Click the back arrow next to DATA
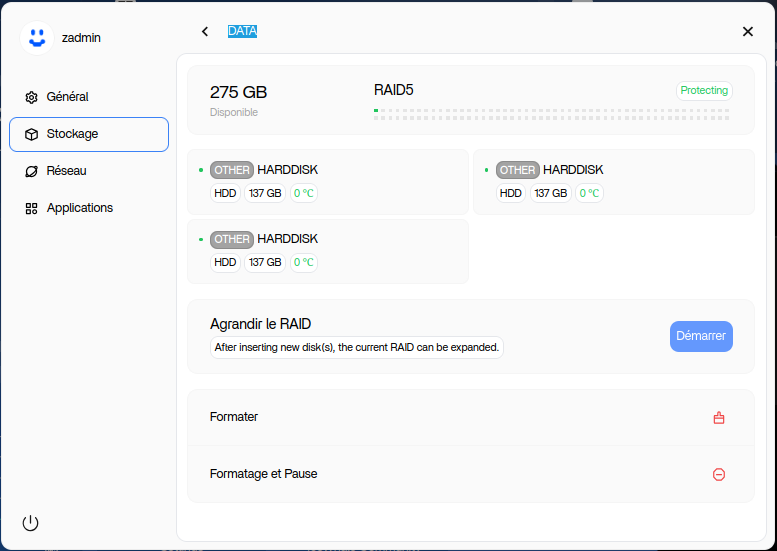Viewport: 777px width, 551px height. (205, 32)
